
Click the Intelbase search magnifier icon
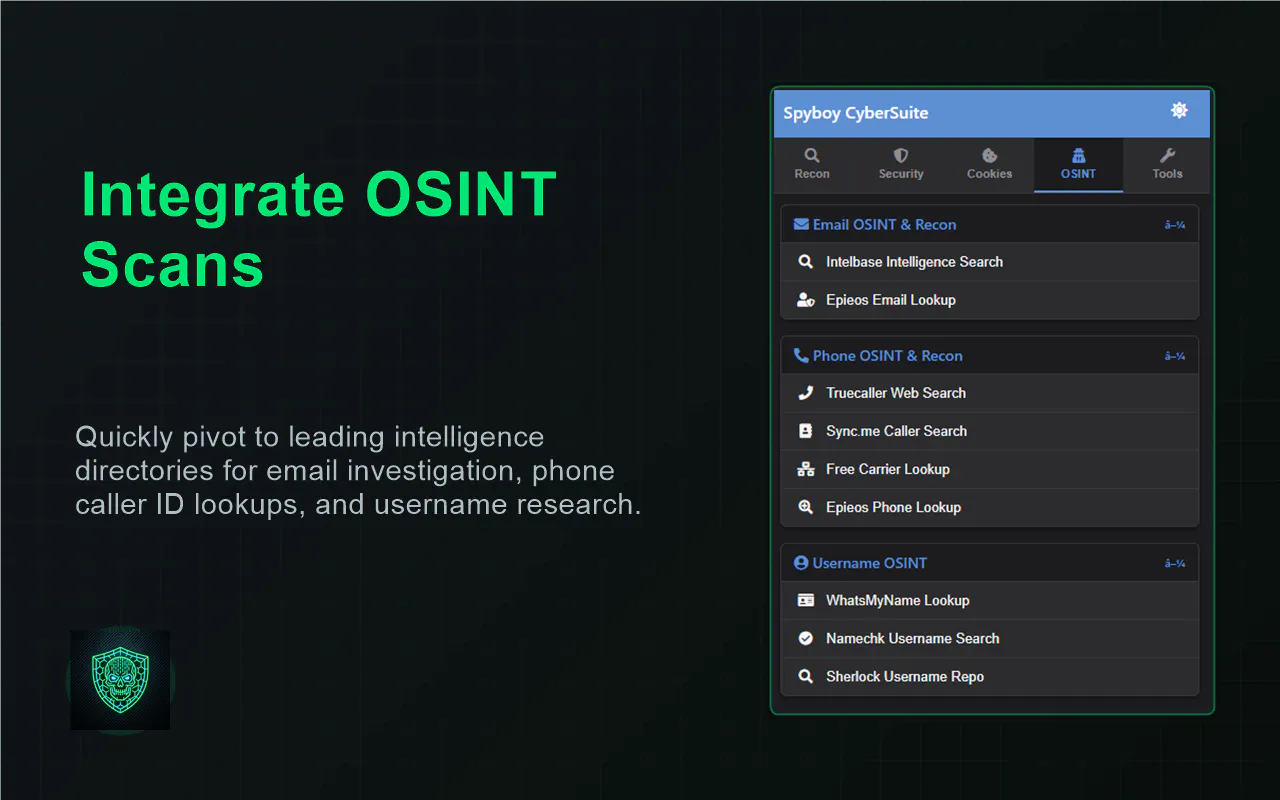pyautogui.click(x=805, y=262)
